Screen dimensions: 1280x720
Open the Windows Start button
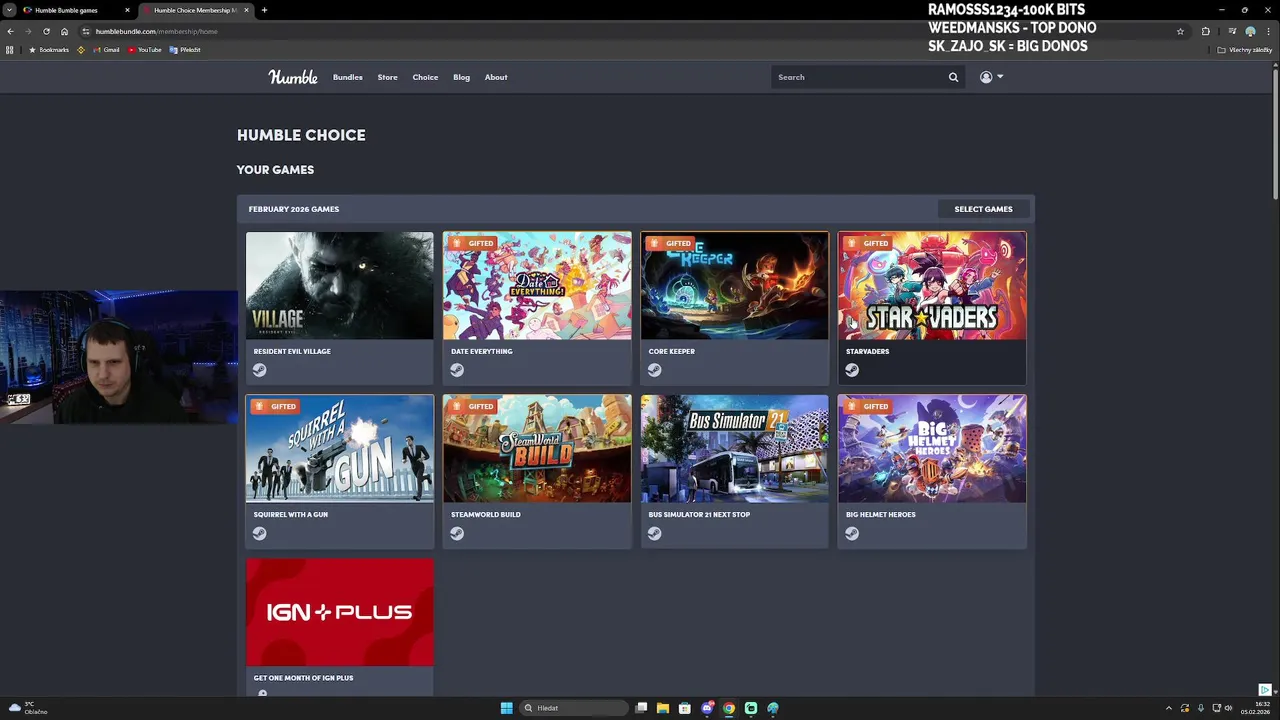pos(506,708)
